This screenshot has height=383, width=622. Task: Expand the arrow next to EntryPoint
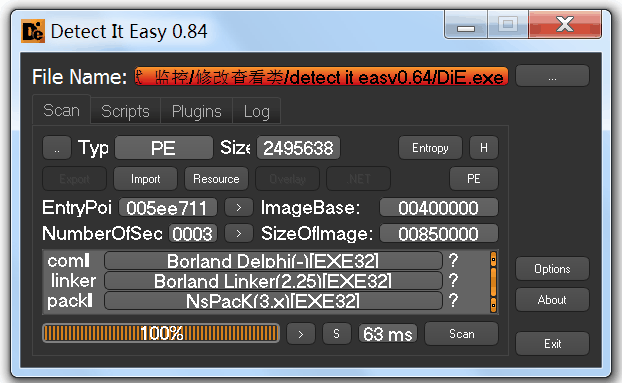click(x=238, y=208)
